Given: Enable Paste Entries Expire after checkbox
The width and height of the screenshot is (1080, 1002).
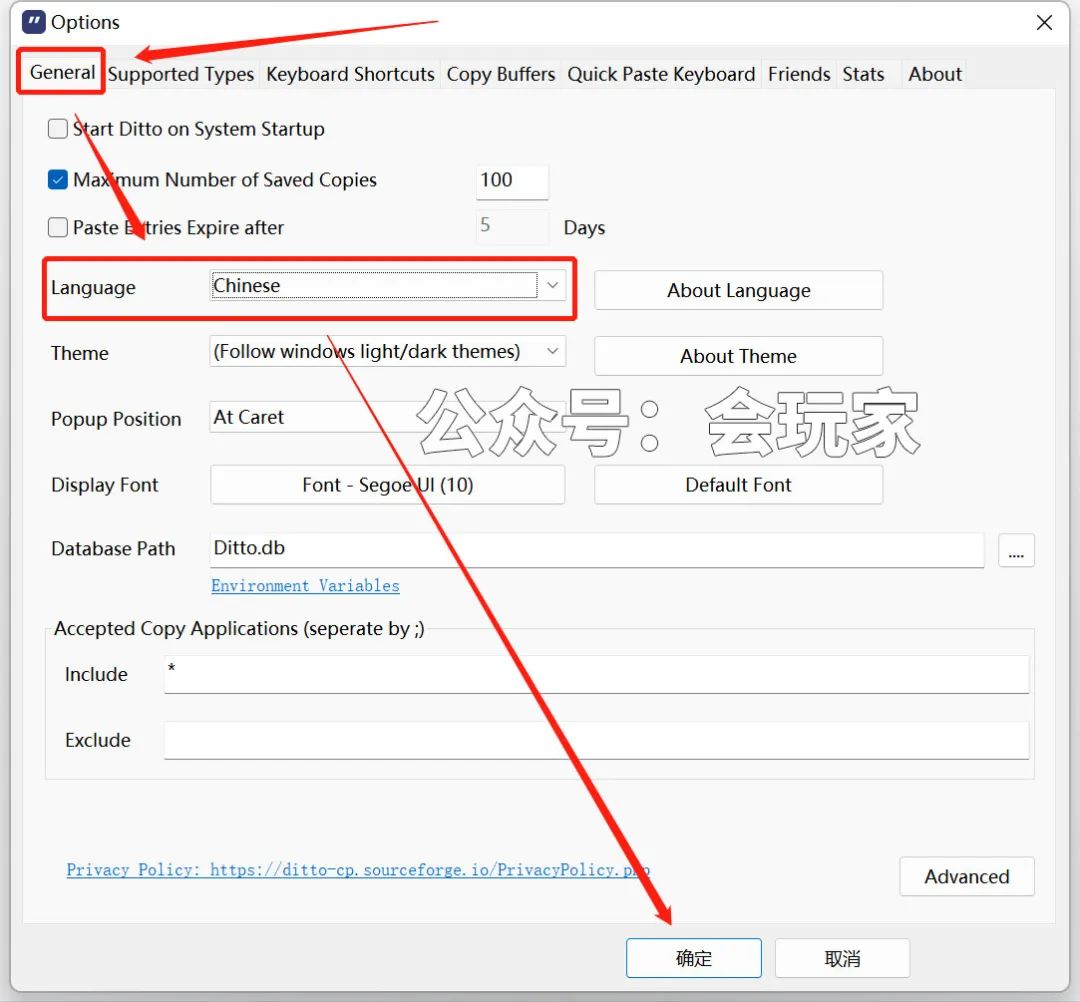Looking at the screenshot, I should coord(58,227).
